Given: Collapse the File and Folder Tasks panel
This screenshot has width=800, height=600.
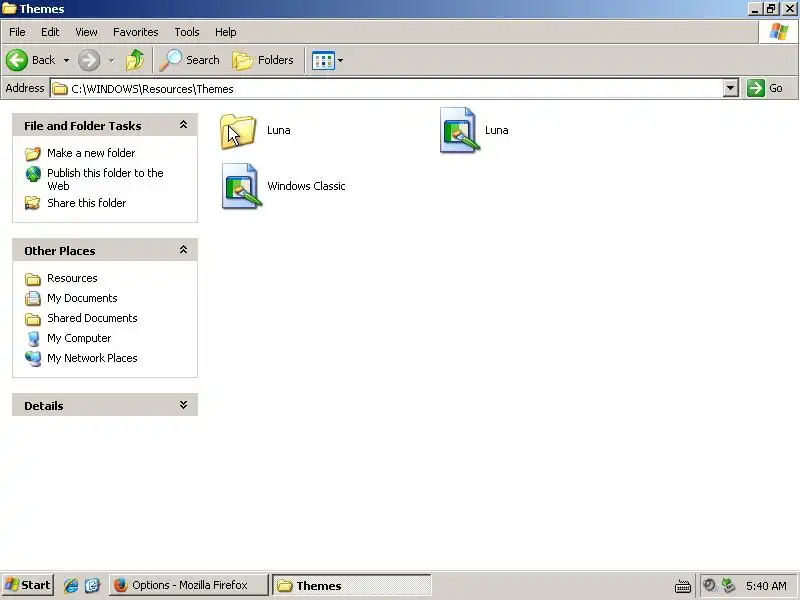Looking at the screenshot, I should (183, 125).
